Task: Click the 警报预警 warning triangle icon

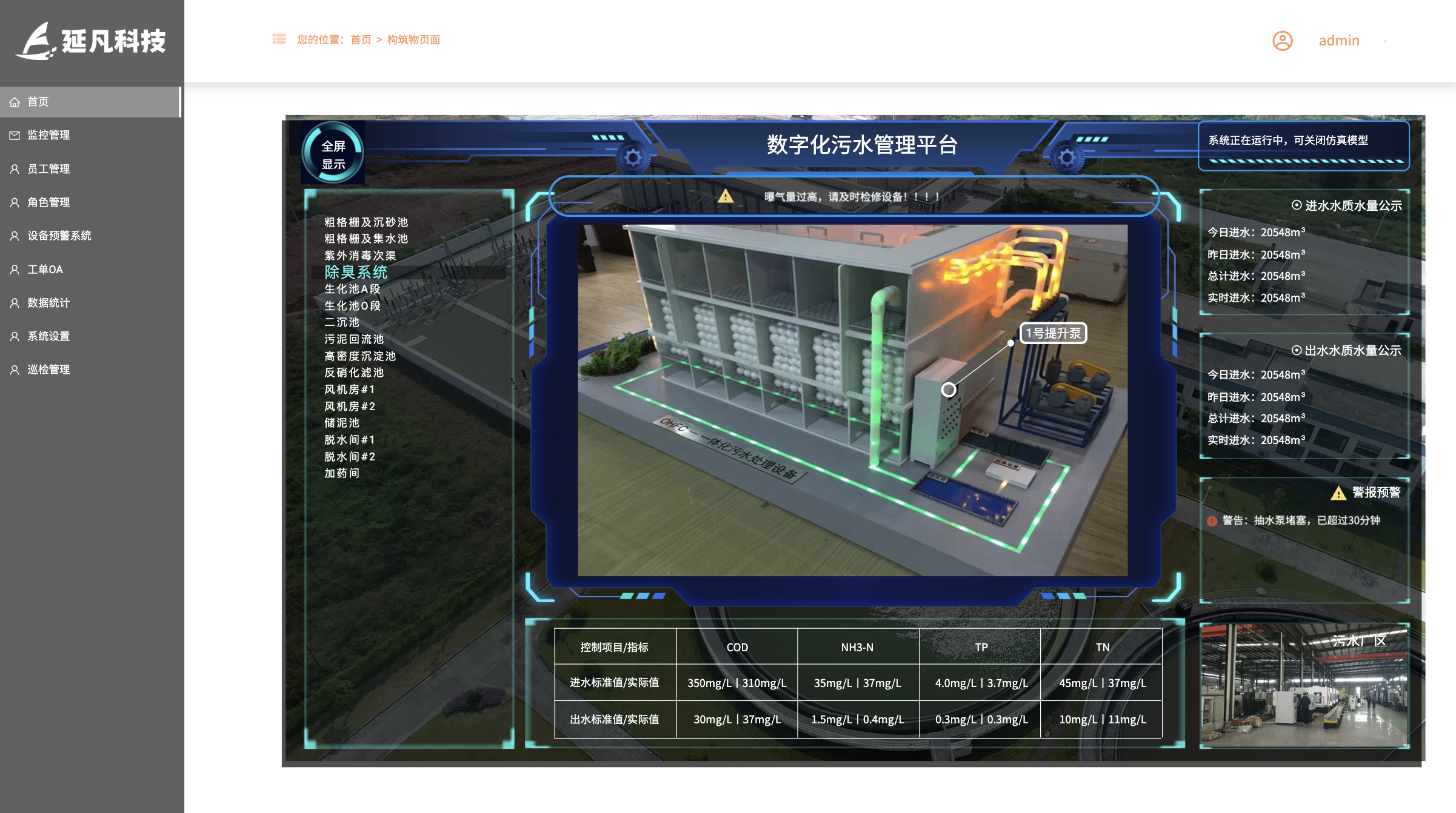Action: (x=1338, y=493)
